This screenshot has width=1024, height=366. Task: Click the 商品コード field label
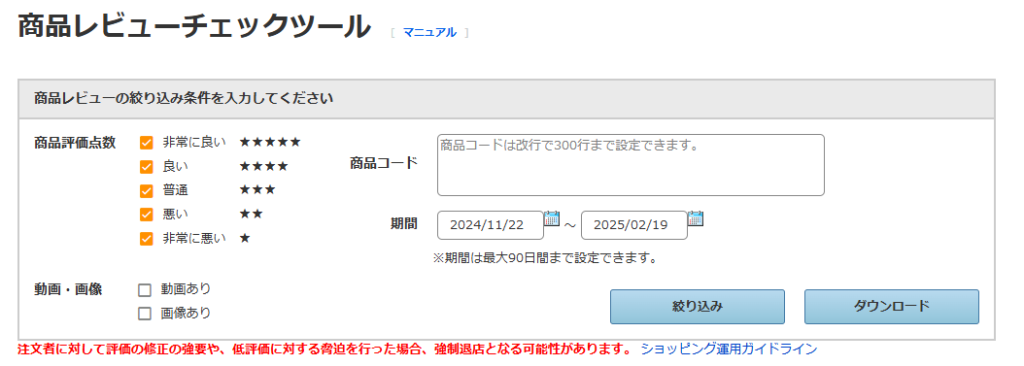point(383,163)
